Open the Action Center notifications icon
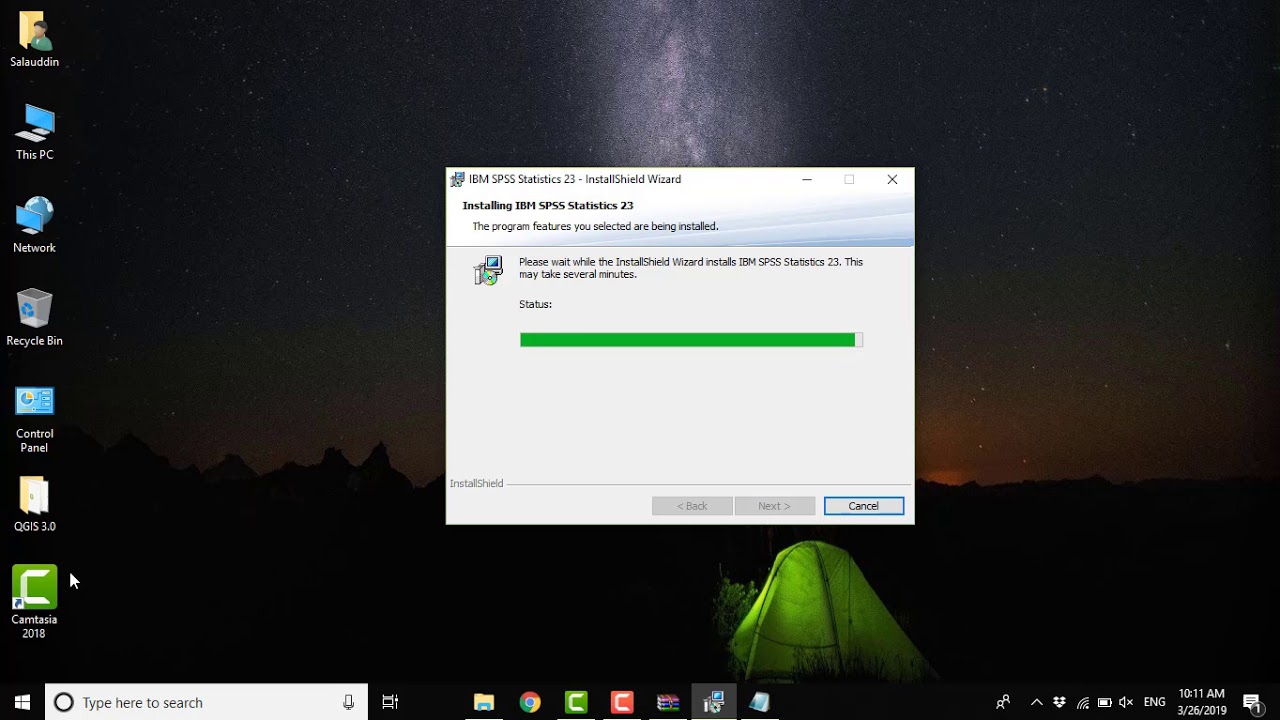Screen dimensions: 1280x720 click(1253, 702)
